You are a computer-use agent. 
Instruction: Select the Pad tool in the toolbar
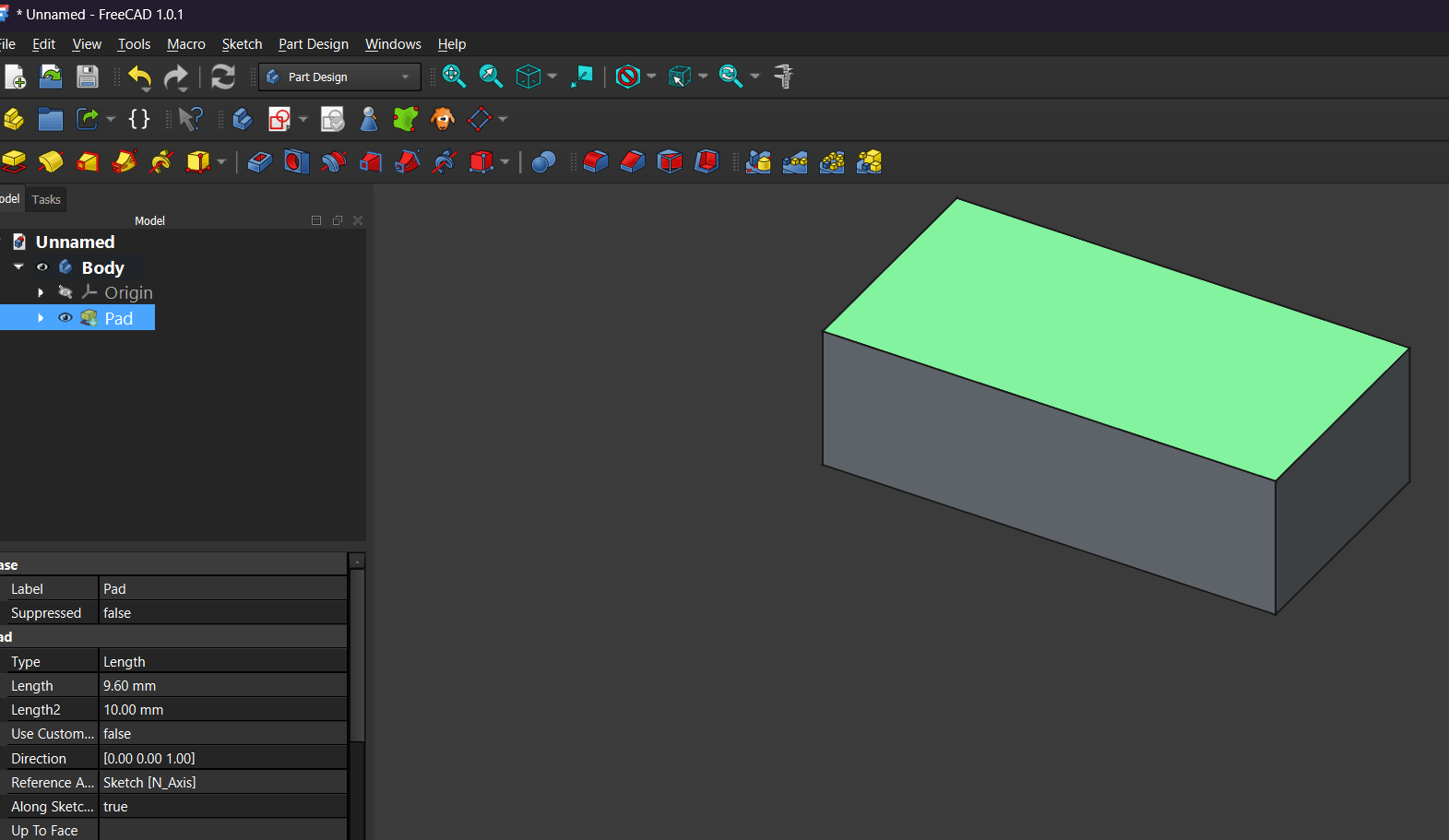pyautogui.click(x=14, y=162)
